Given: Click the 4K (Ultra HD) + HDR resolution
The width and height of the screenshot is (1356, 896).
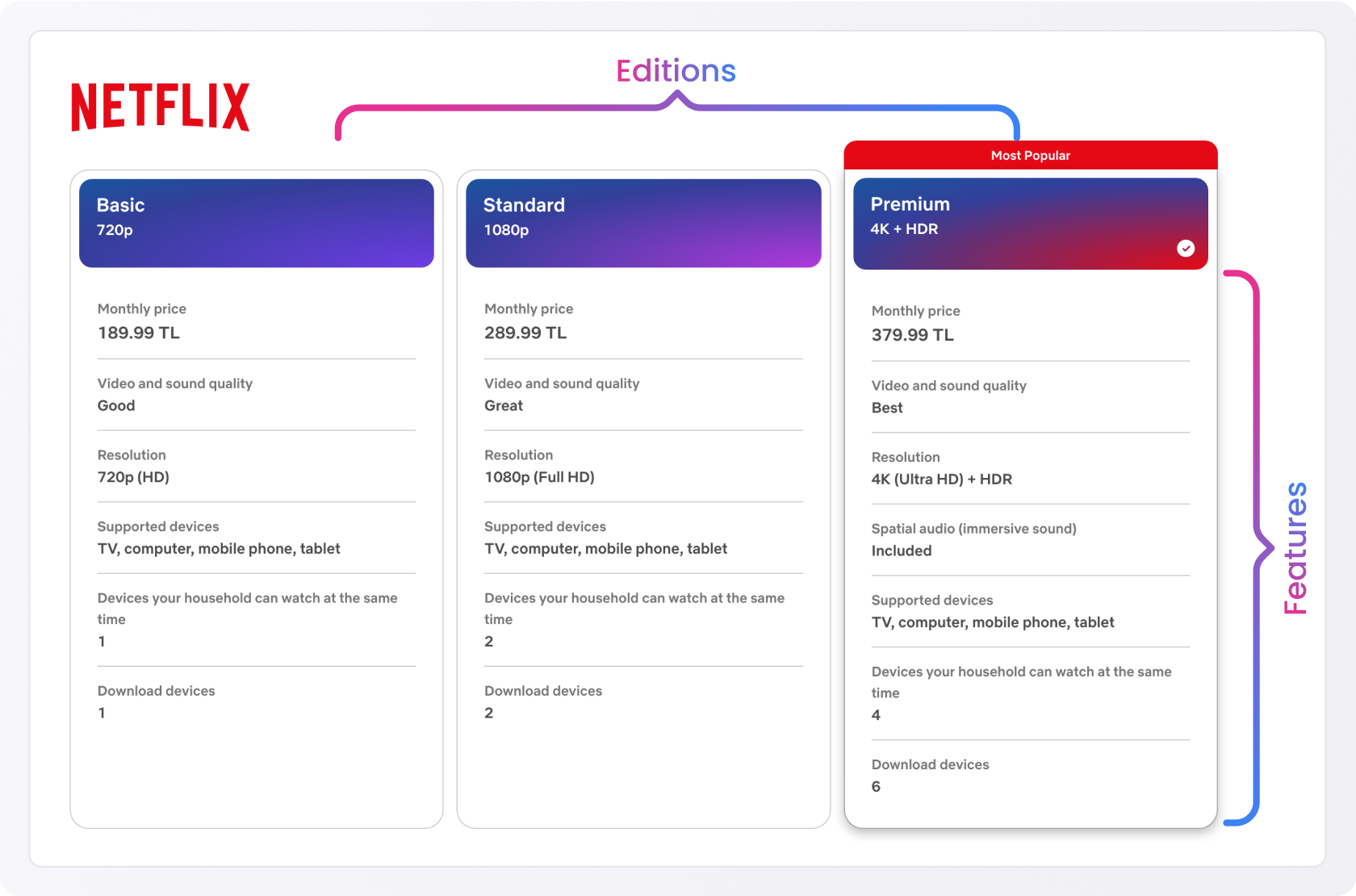Looking at the screenshot, I should point(941,479).
